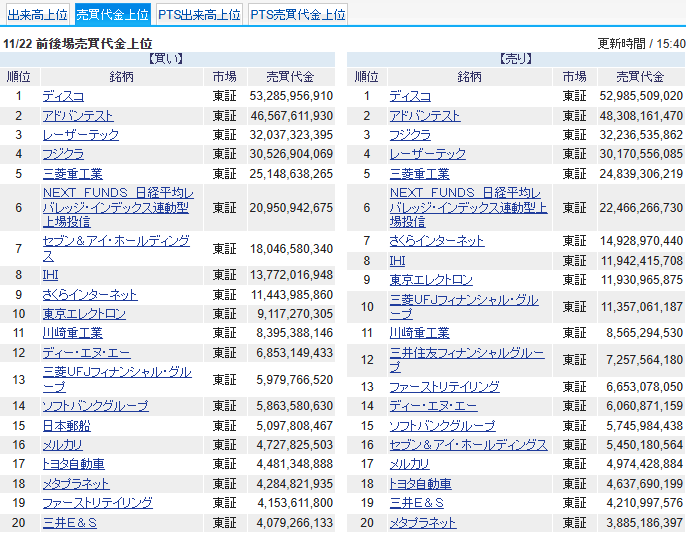Screen dimensions: 692x536
Task: Open the 三井住友フィナンシャルグループ link
Action: coord(466,360)
